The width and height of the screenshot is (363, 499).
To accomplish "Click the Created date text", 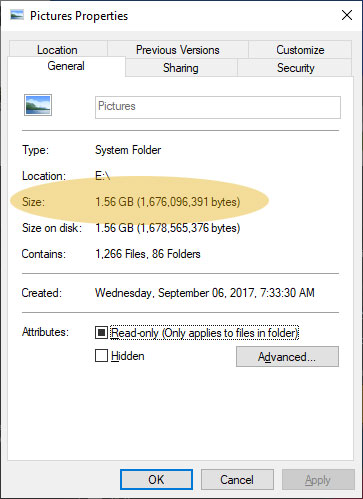I will [205, 293].
